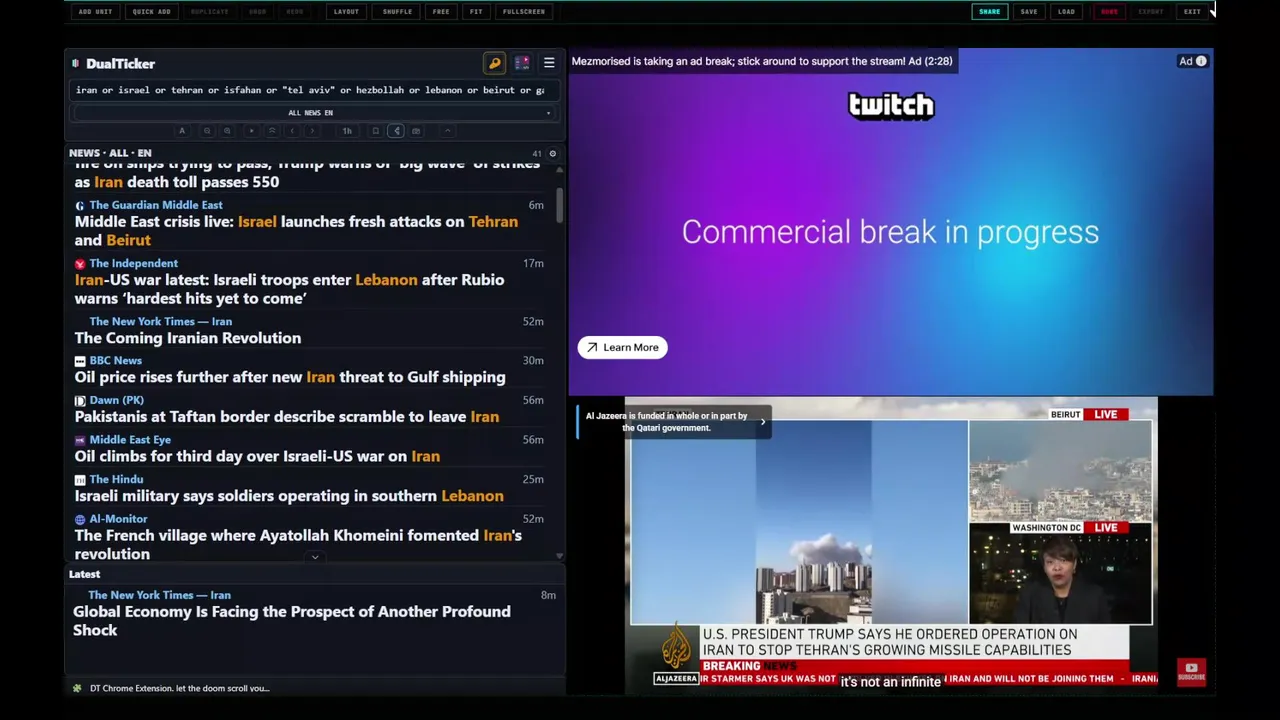The width and height of the screenshot is (1280, 720).
Task: Click the next arrow in ticker toolbar
Action: (312, 131)
